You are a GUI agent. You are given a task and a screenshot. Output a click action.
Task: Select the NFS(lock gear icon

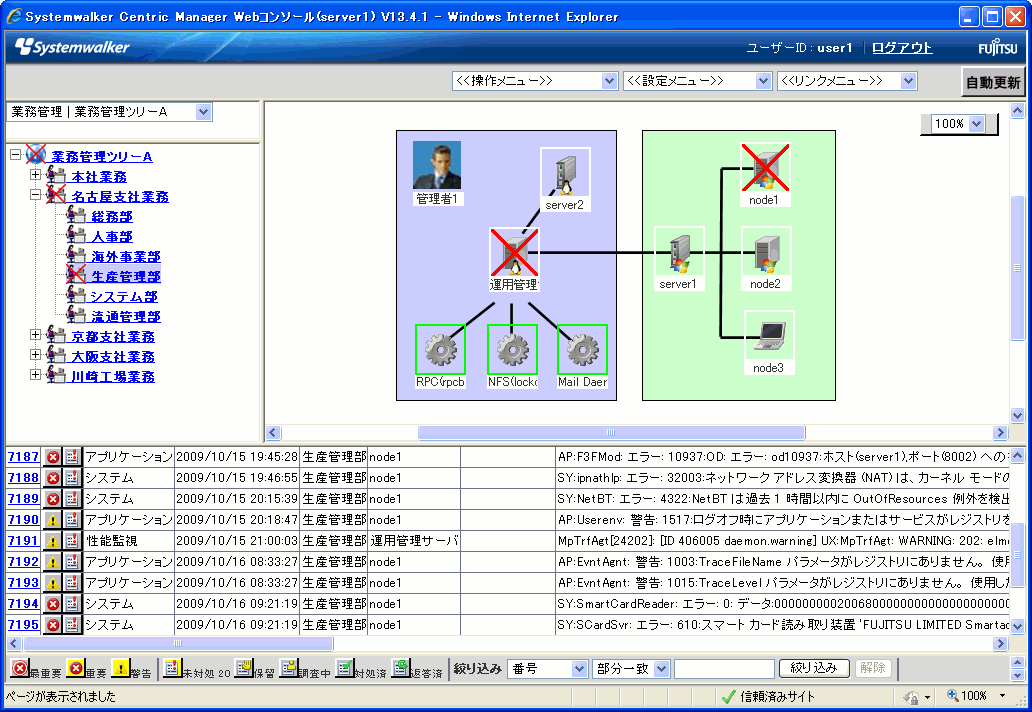(512, 349)
